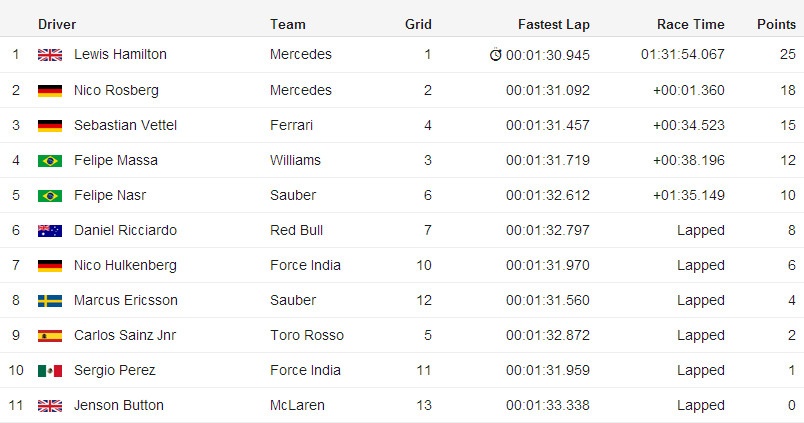Select Jenson Button driver name

(x=118, y=405)
